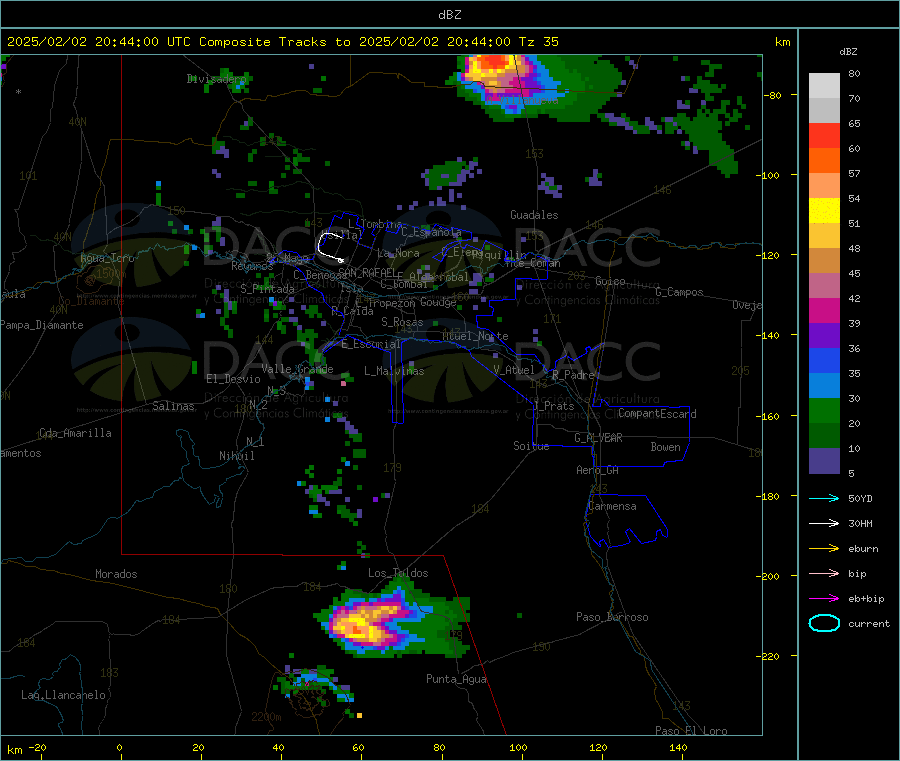Pick the light gray 70-80 dBZ swatch

click(824, 86)
